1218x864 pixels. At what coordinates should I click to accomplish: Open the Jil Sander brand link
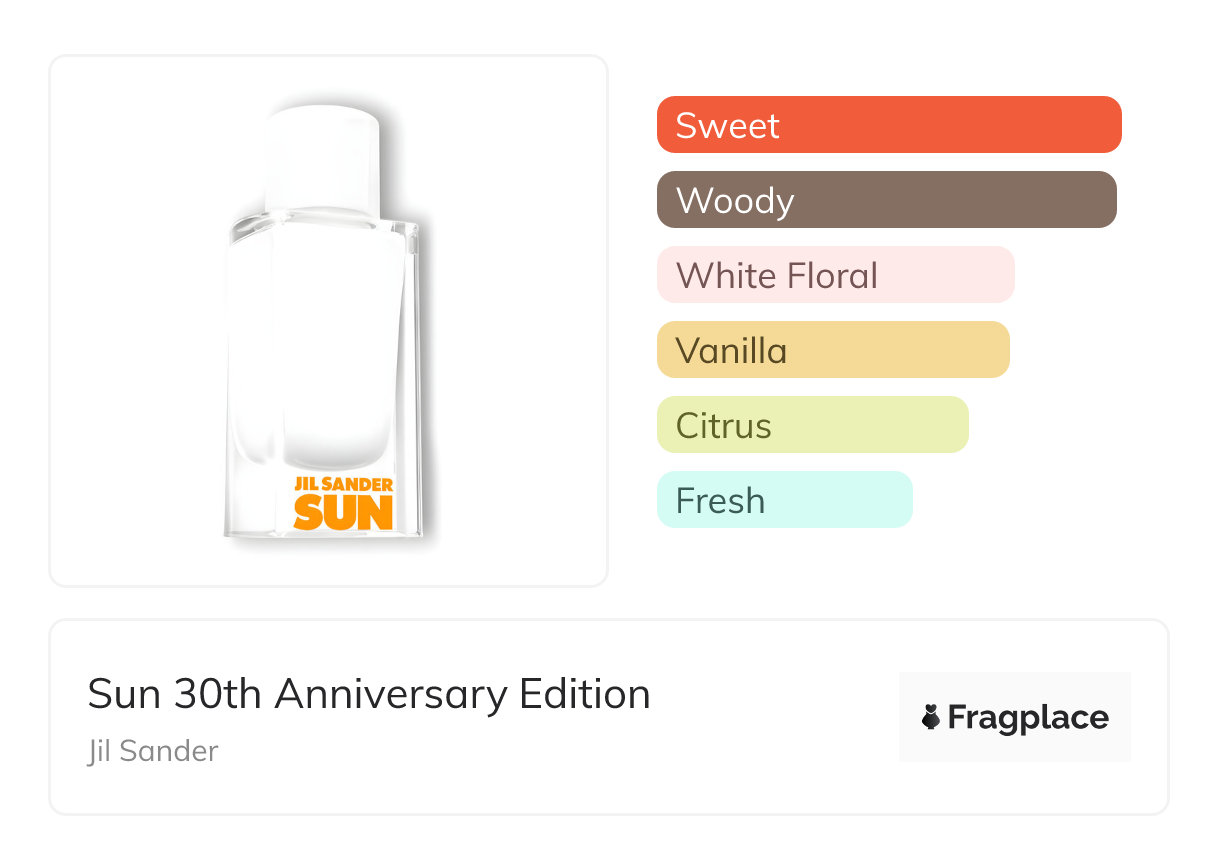152,751
